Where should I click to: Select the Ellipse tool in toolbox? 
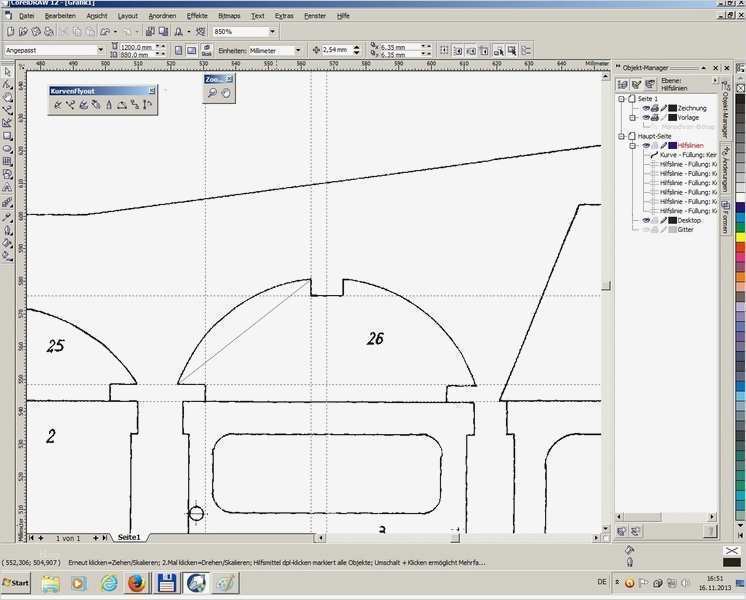coord(7,149)
